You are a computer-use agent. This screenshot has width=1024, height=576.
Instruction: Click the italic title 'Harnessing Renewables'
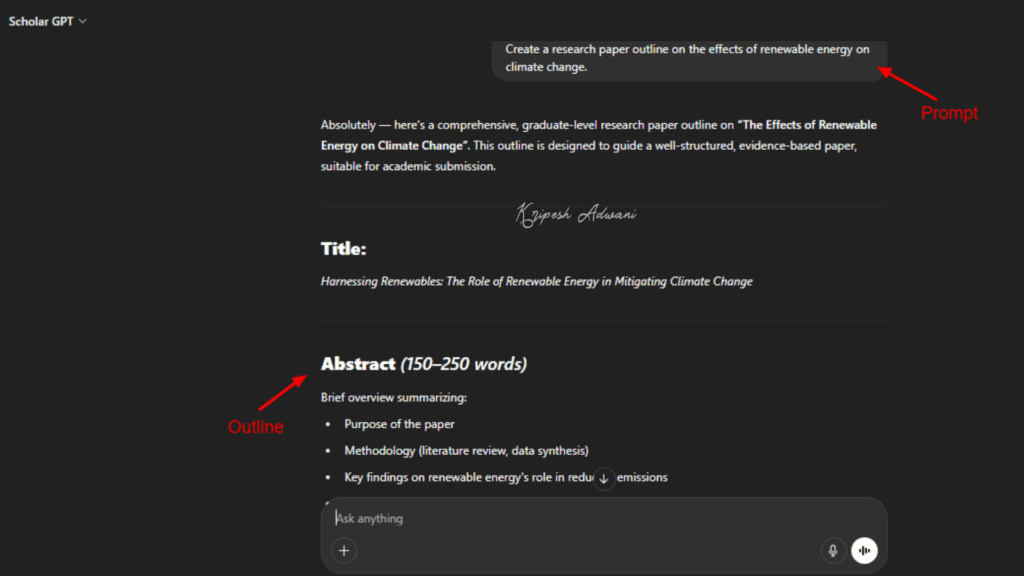(538, 281)
